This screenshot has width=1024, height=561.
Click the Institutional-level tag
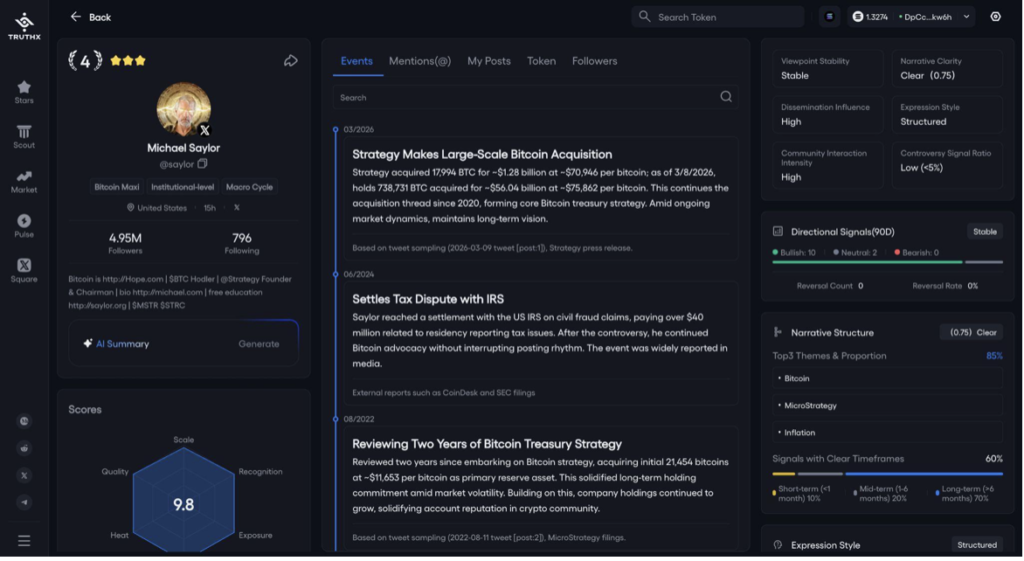pos(182,187)
